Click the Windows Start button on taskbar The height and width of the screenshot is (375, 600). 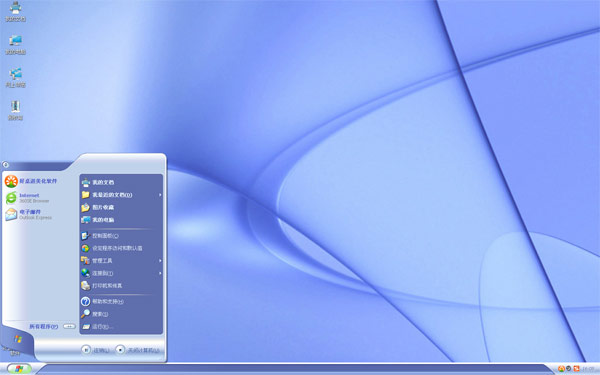click(19, 369)
